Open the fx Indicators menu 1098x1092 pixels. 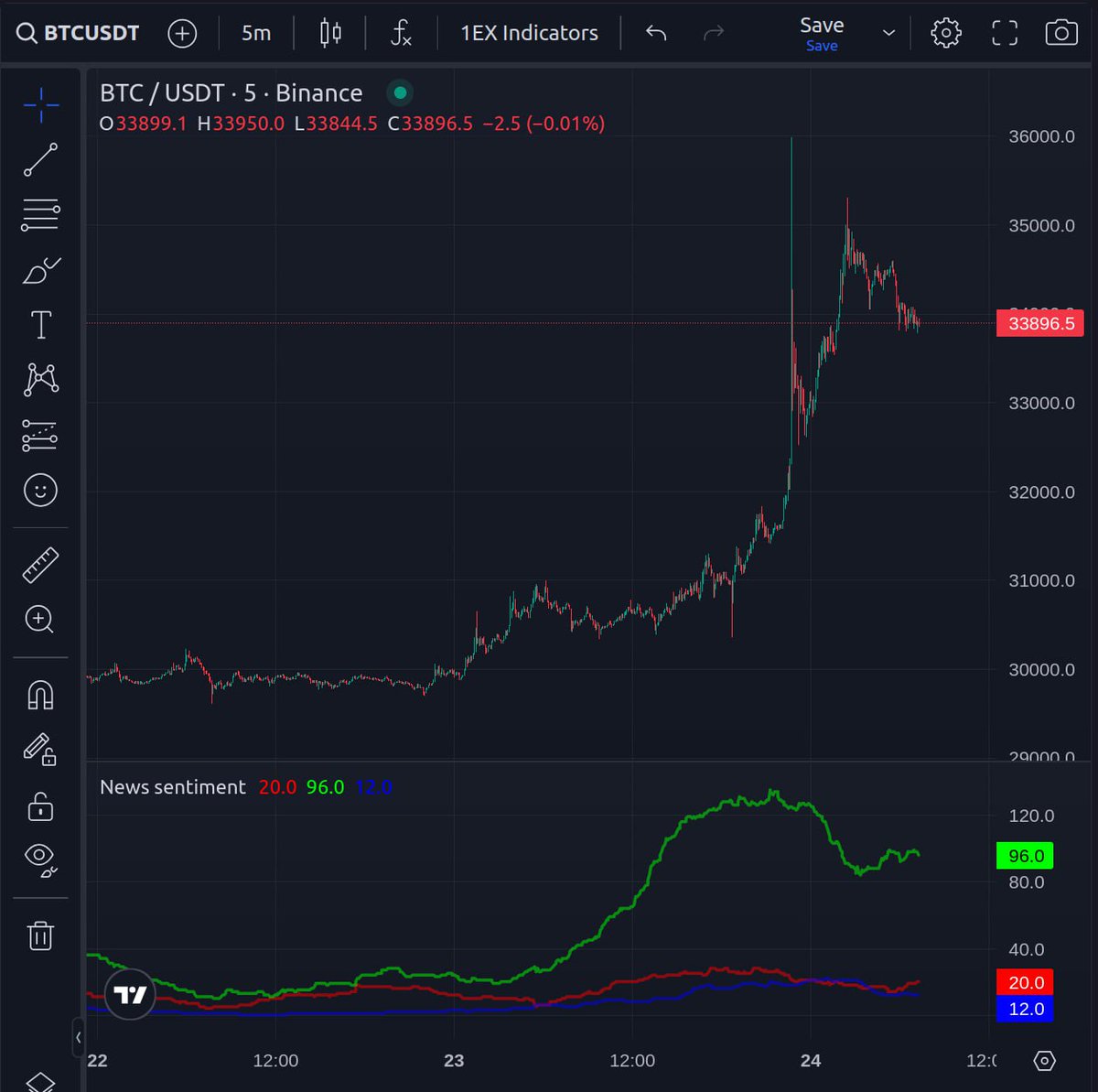pos(400,32)
